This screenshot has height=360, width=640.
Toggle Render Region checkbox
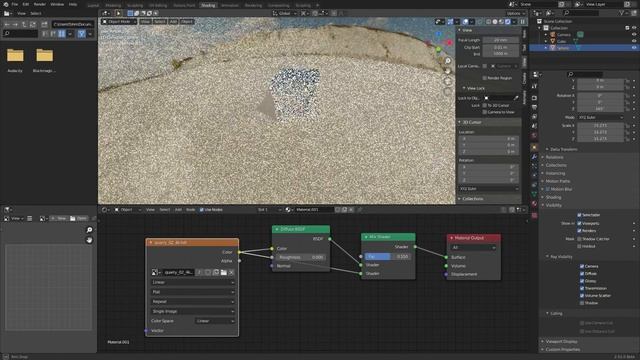pyautogui.click(x=485, y=78)
